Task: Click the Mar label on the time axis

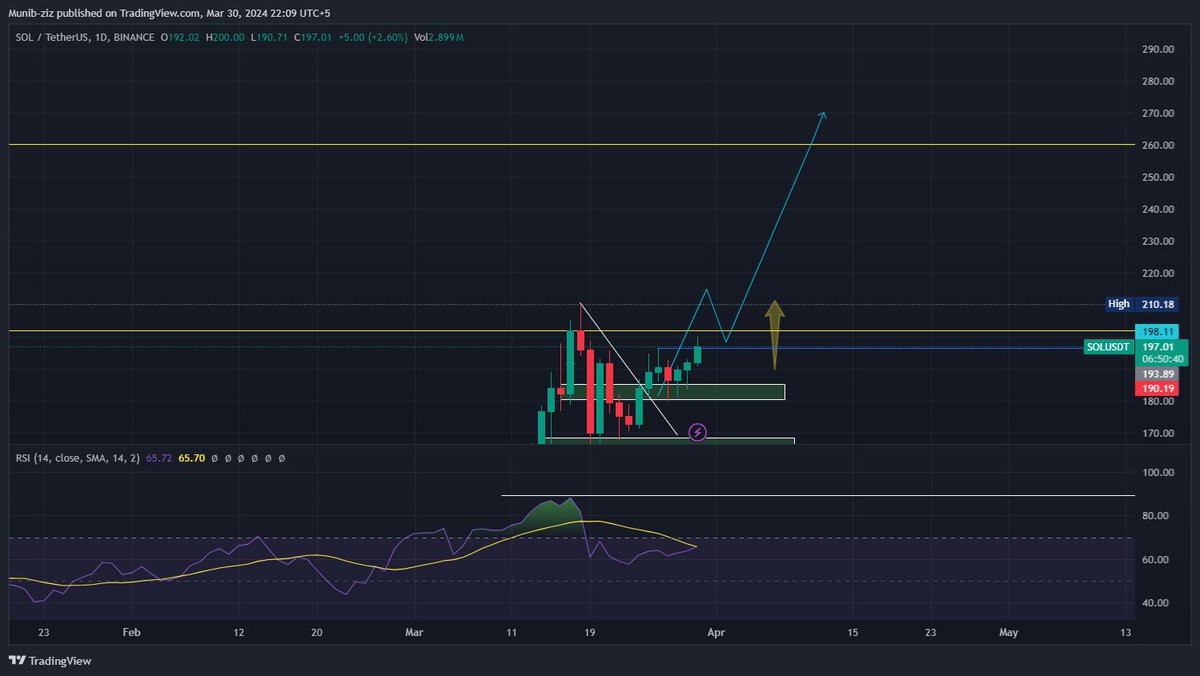Action: [415, 632]
